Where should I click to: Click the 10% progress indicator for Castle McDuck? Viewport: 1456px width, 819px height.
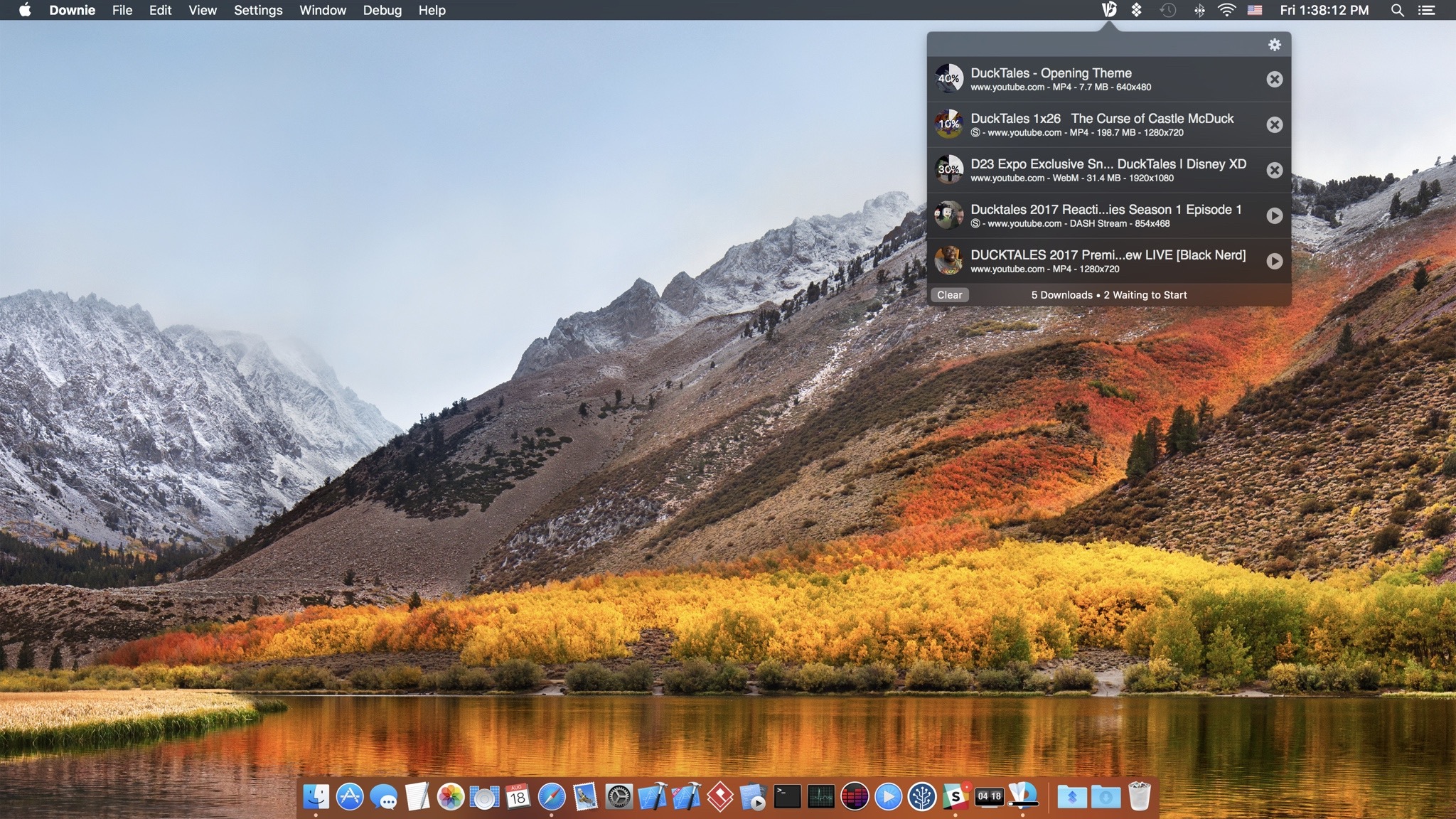tap(948, 124)
